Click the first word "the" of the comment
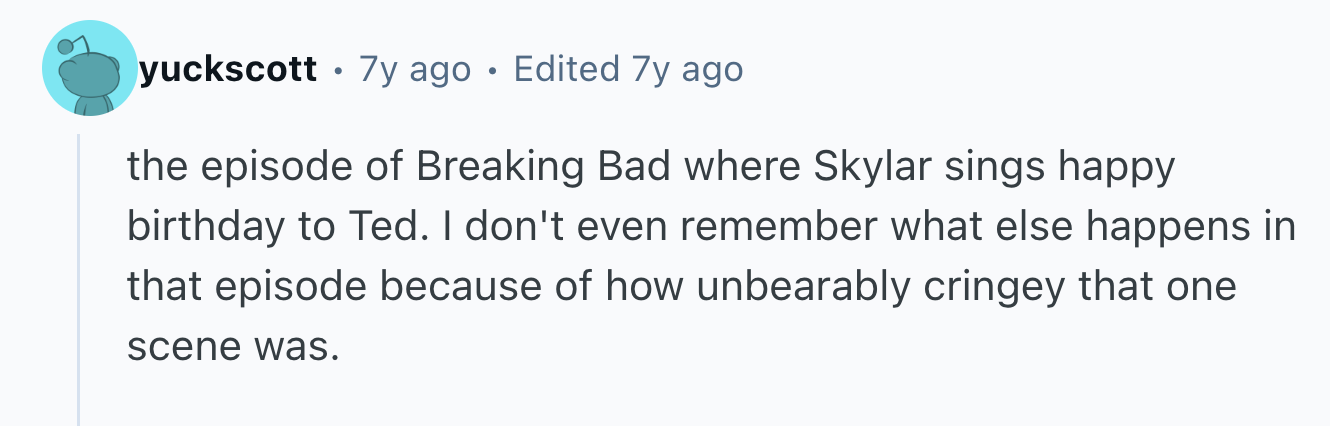This screenshot has width=1330, height=426. (x=153, y=166)
